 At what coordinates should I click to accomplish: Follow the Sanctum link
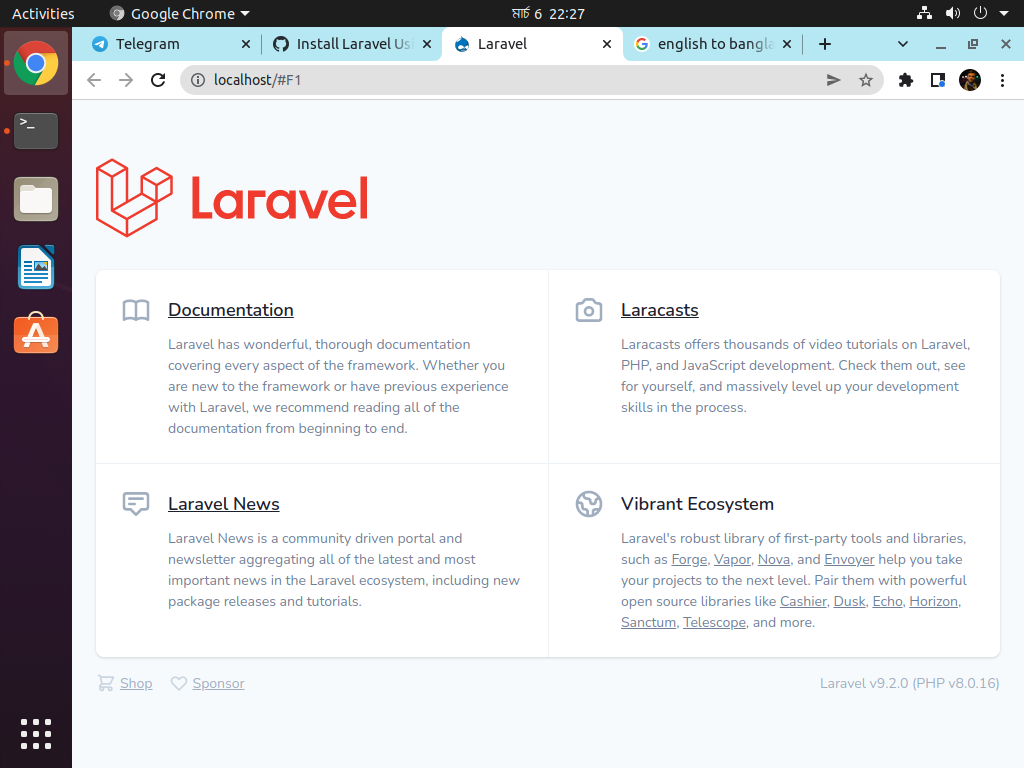pos(648,622)
